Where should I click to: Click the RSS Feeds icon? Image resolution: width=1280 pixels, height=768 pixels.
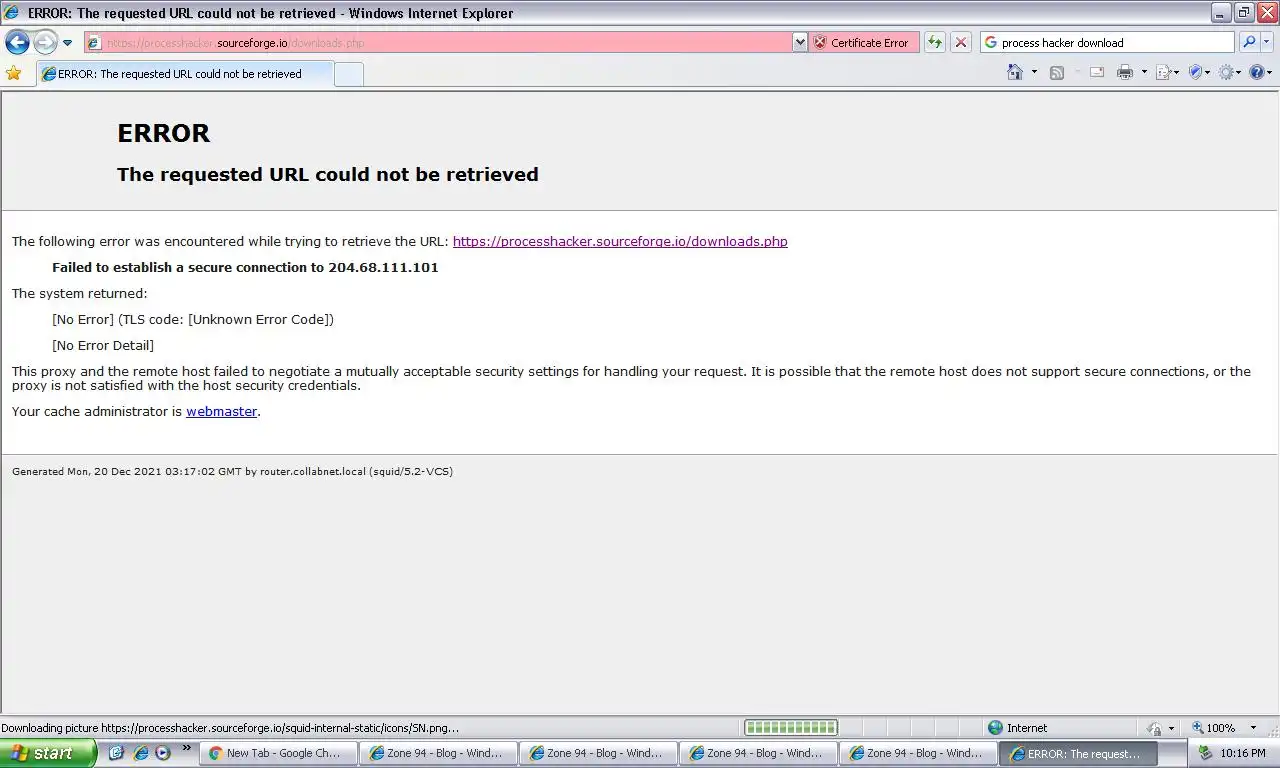[x=1057, y=72]
